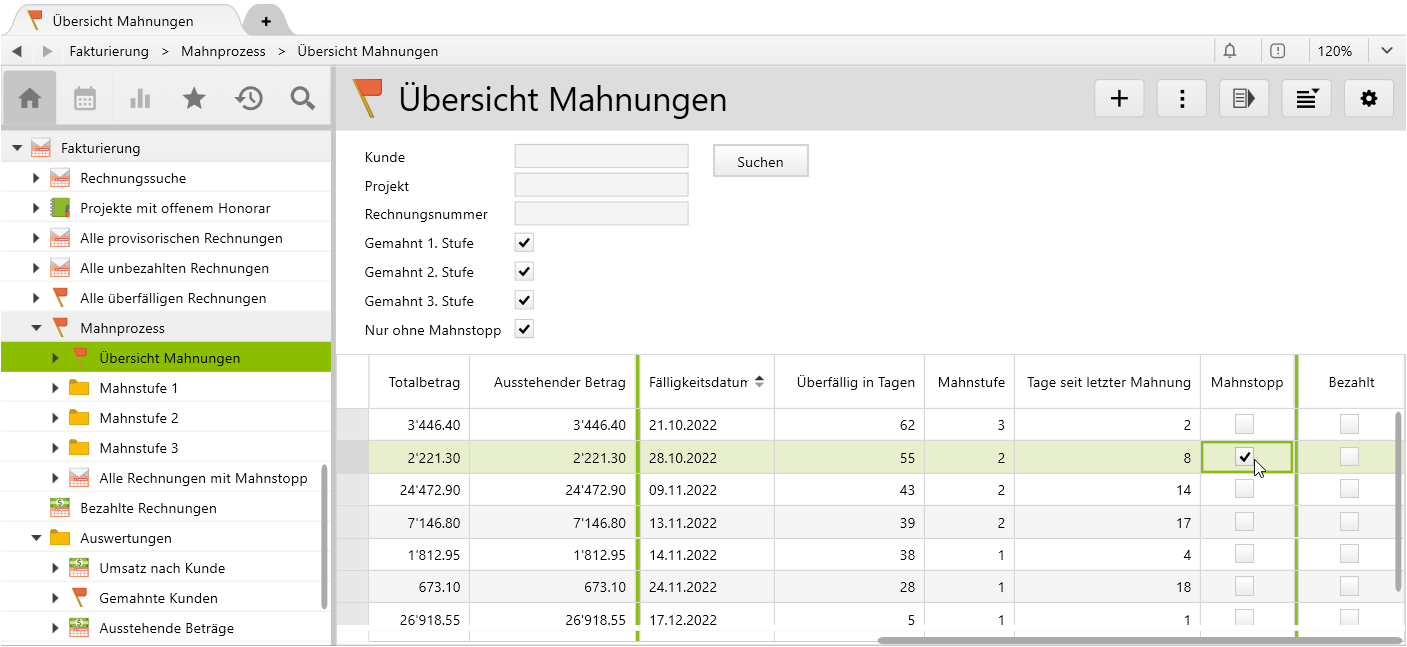Toggle Mahnstopp for the 2'221.30 invoice

coord(1244,457)
